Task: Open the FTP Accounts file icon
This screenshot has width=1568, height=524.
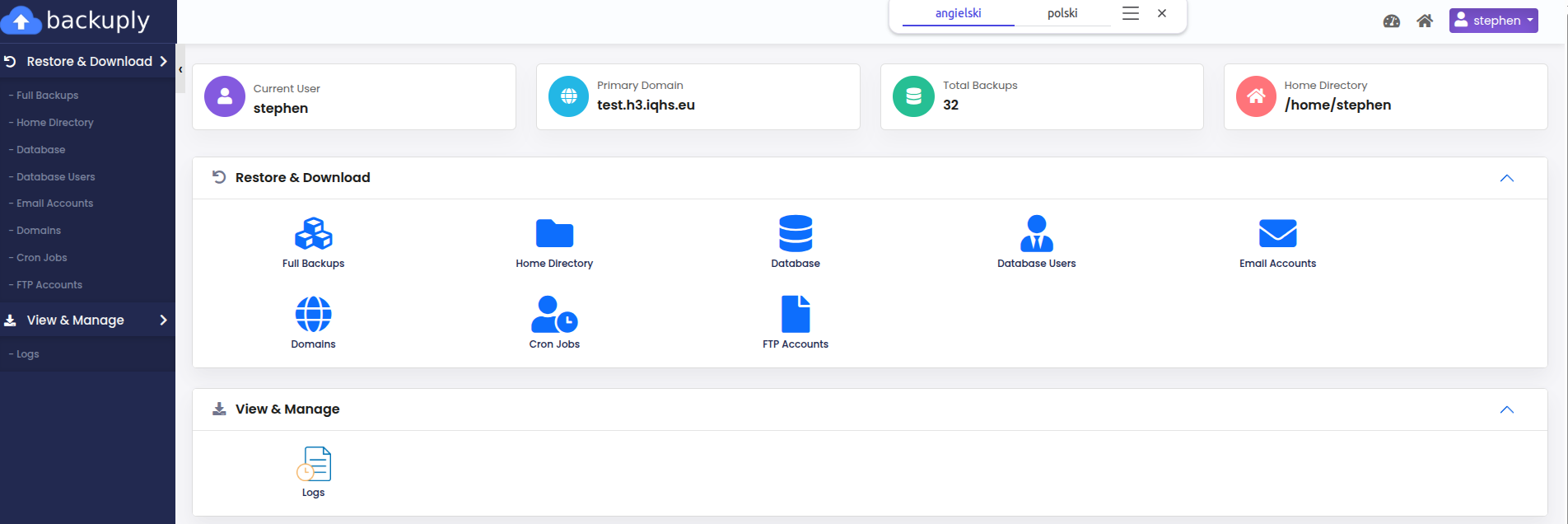Action: tap(796, 314)
